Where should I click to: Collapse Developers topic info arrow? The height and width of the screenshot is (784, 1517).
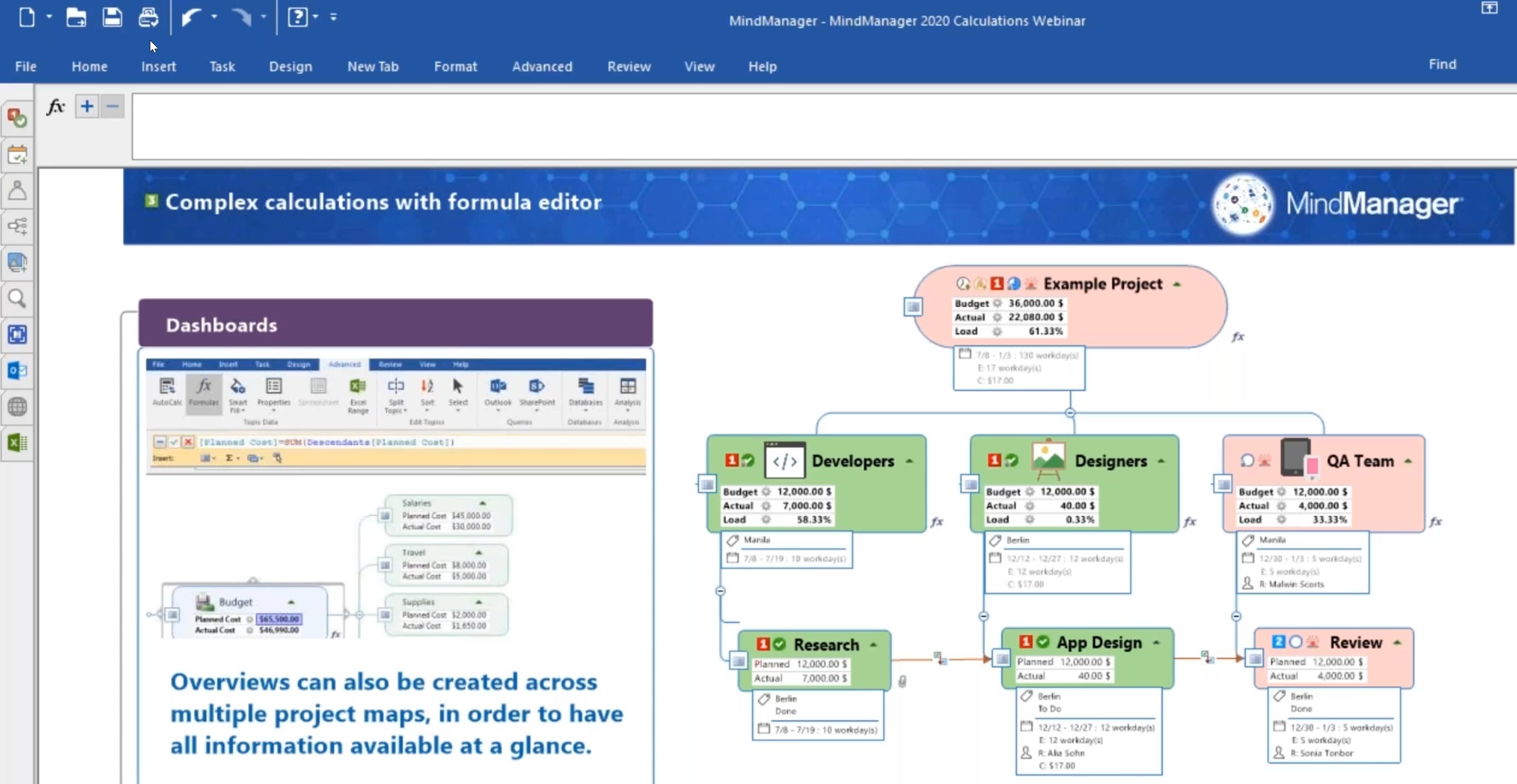click(x=909, y=461)
